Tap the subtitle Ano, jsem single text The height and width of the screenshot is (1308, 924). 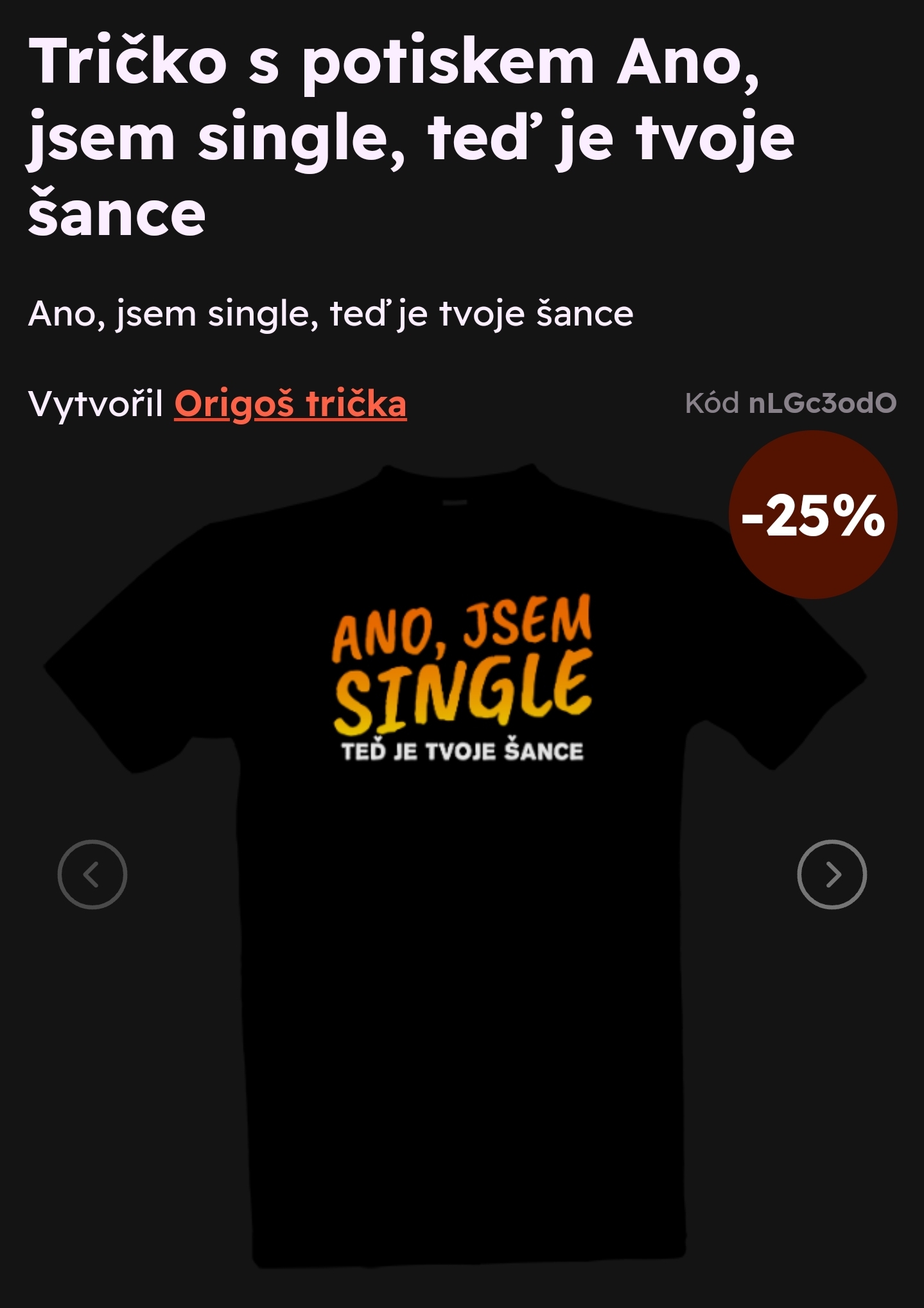point(331,314)
